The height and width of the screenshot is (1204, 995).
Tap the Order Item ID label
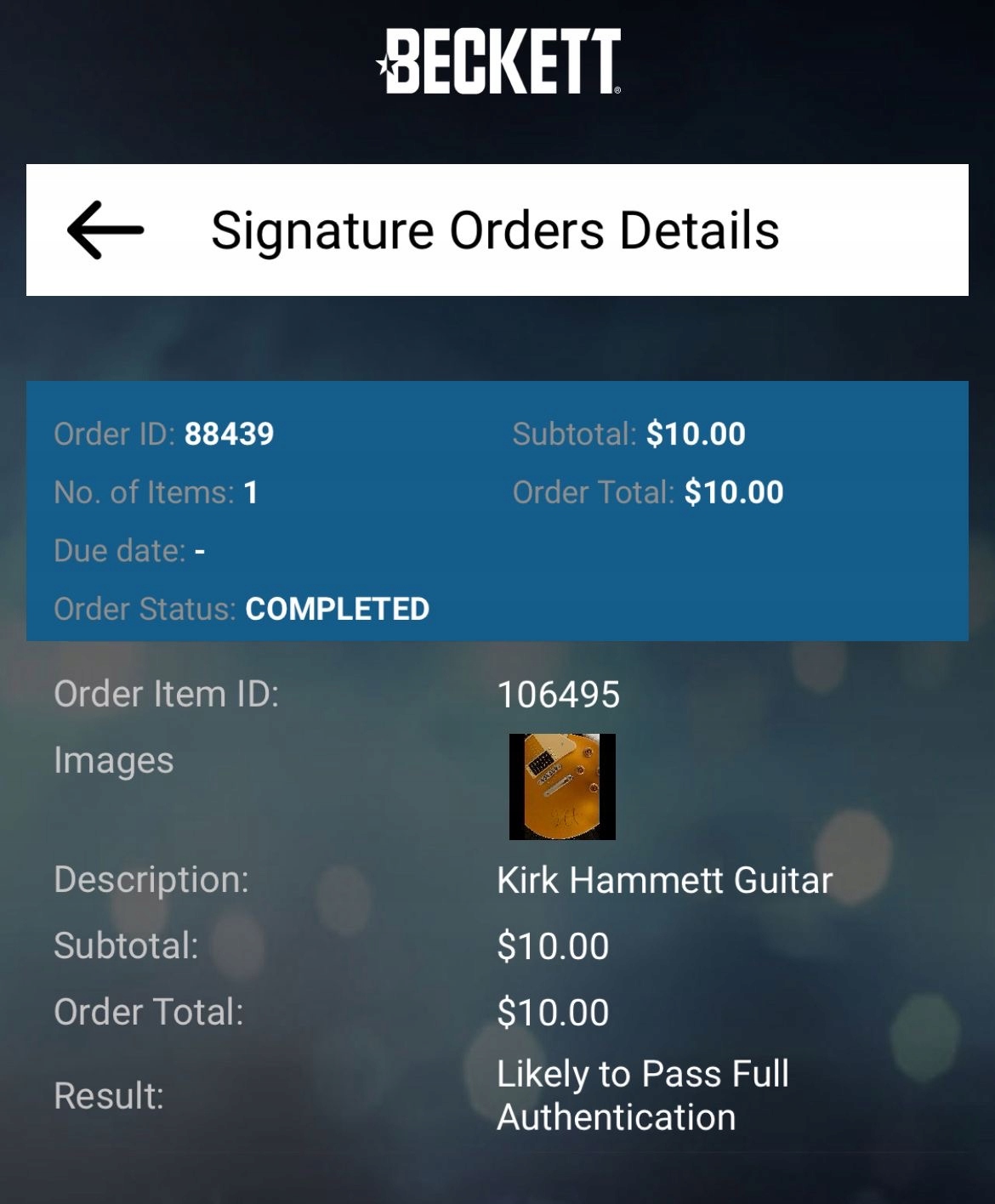coord(167,694)
